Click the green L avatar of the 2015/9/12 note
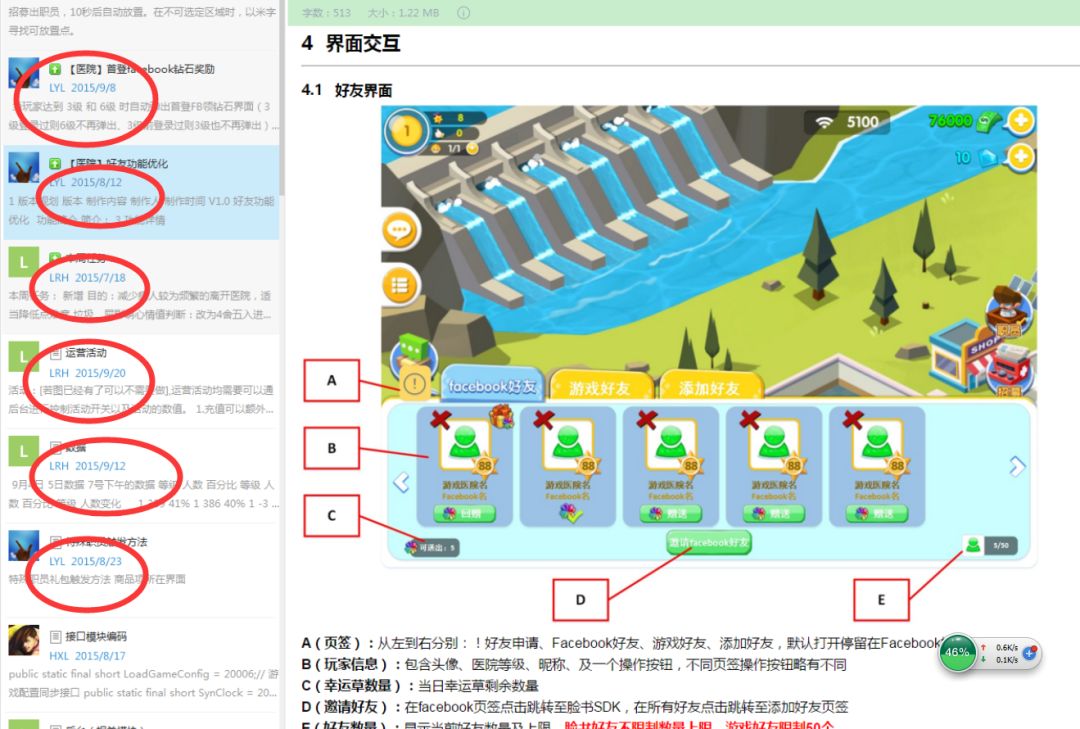The height and width of the screenshot is (729, 1080). (x=23, y=451)
